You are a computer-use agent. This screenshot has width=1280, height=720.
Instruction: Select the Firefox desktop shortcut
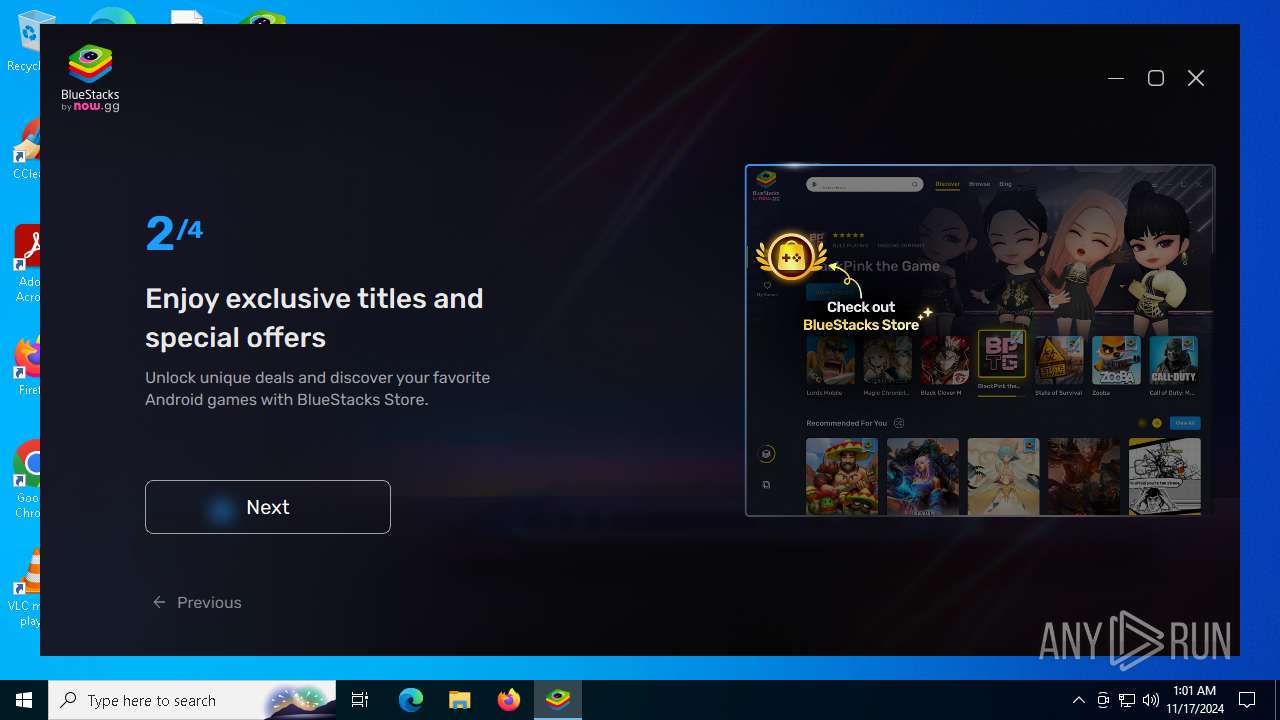[x=24, y=366]
